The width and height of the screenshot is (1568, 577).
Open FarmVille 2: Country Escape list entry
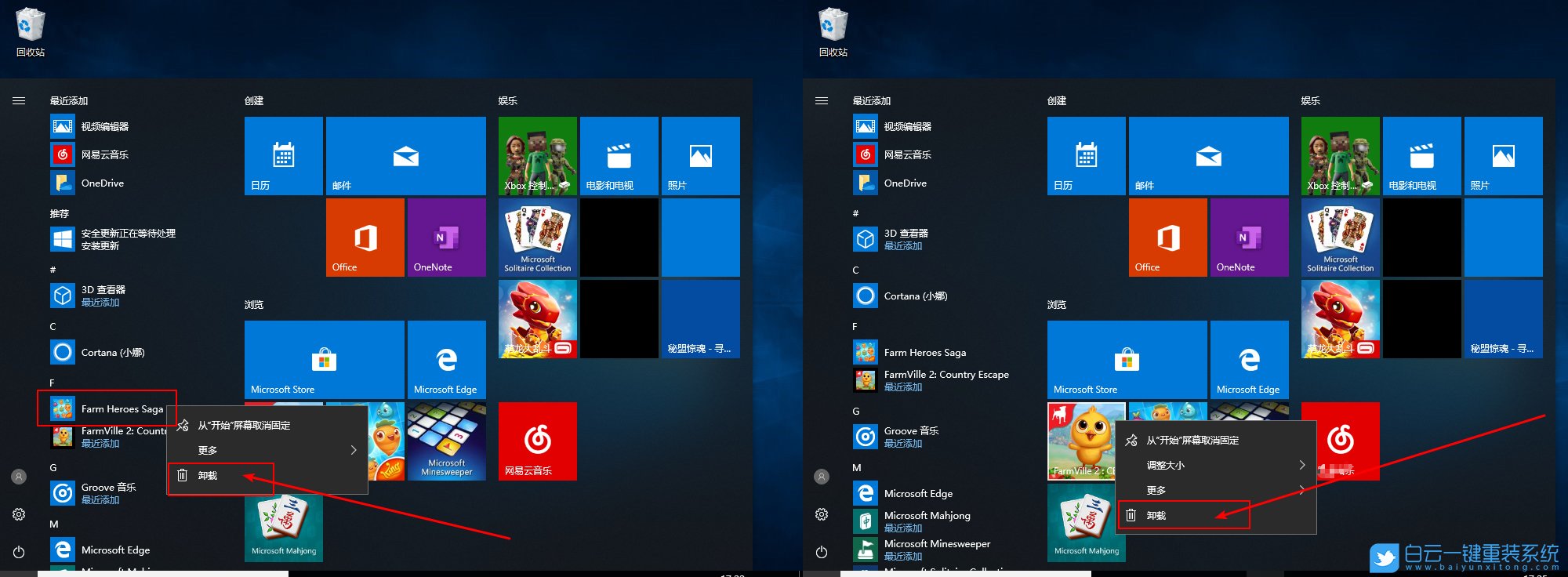[x=932, y=380]
